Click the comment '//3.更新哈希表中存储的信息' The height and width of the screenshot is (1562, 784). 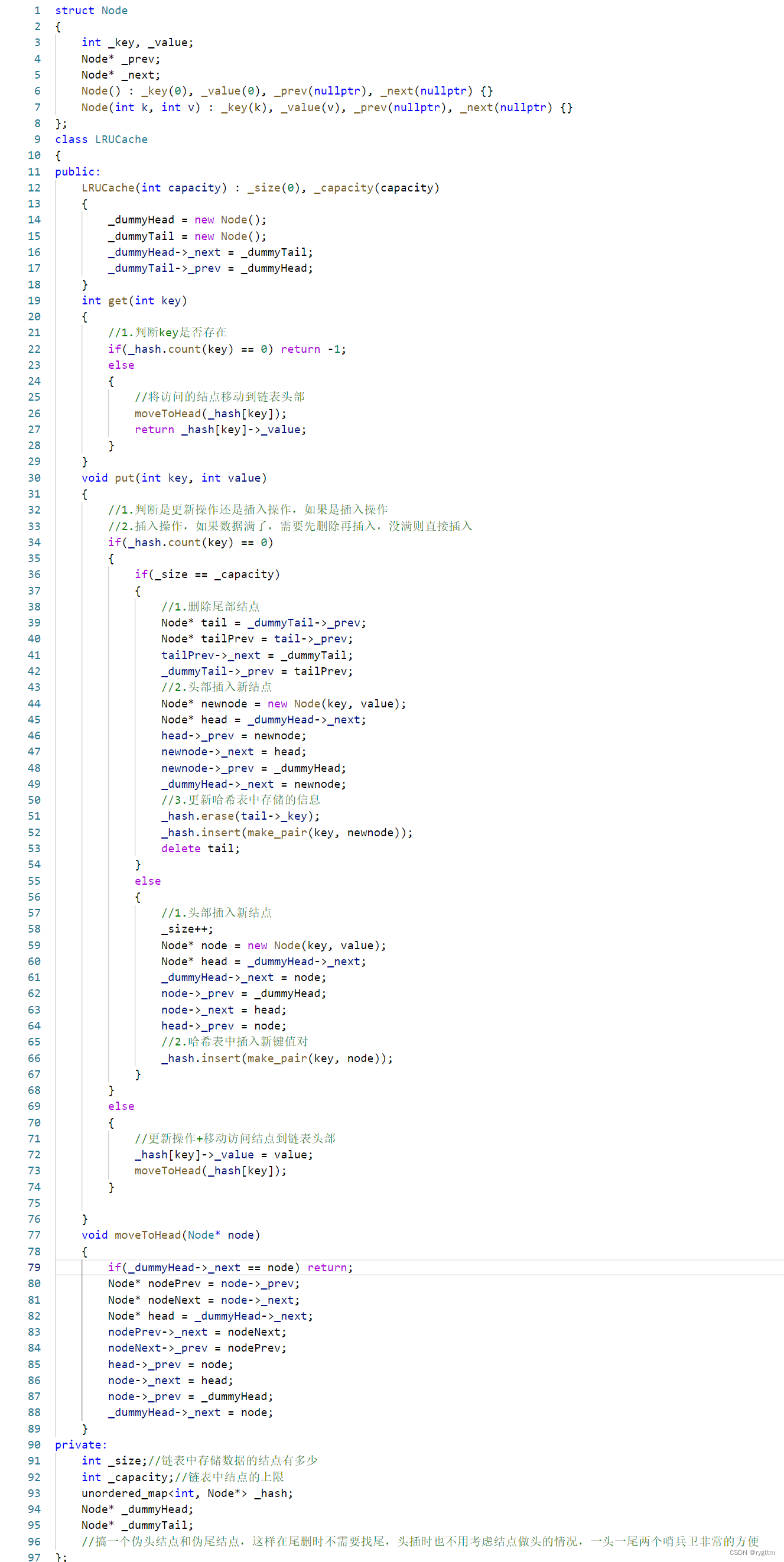[240, 800]
